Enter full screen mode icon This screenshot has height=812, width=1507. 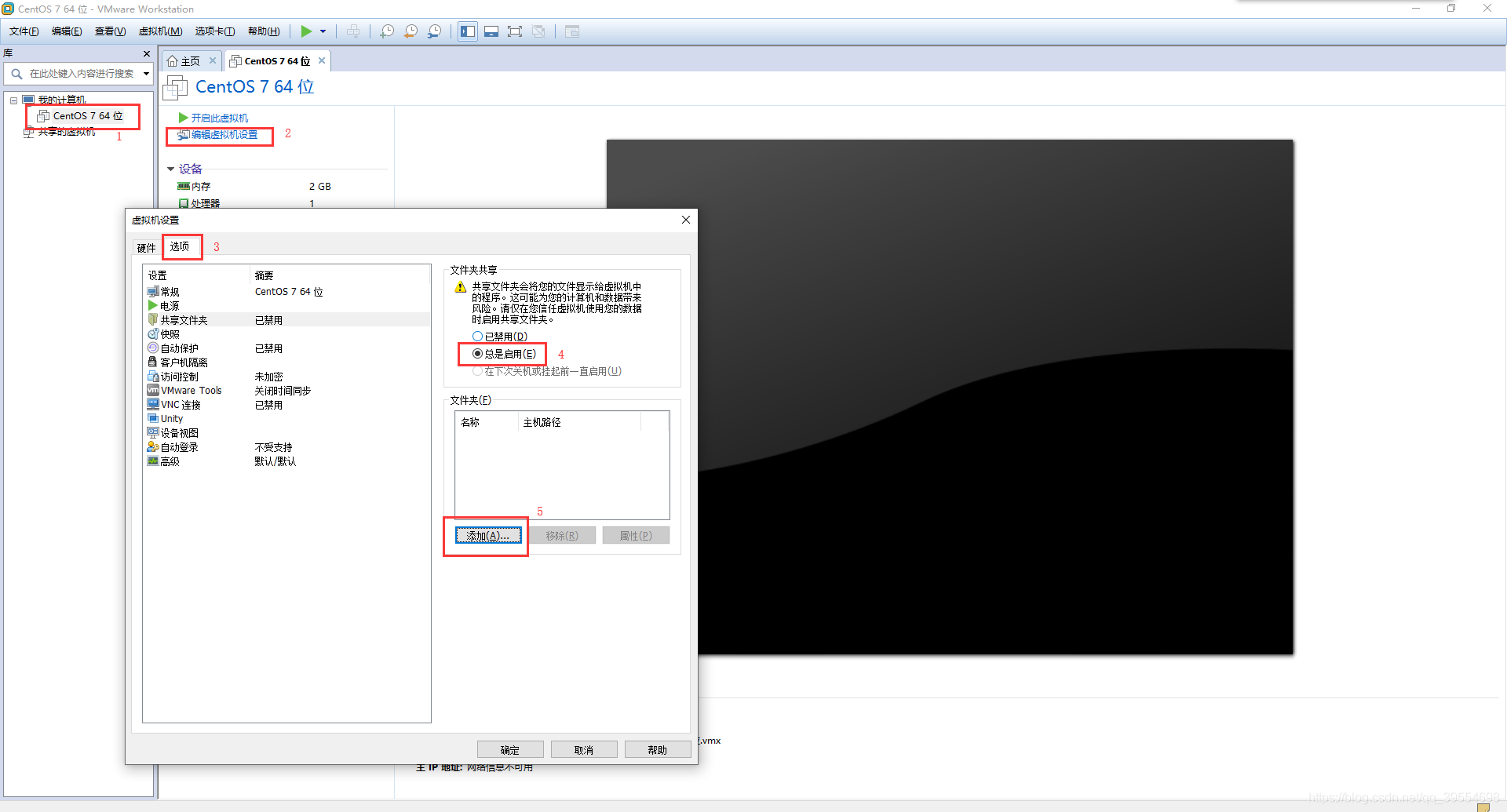point(515,31)
